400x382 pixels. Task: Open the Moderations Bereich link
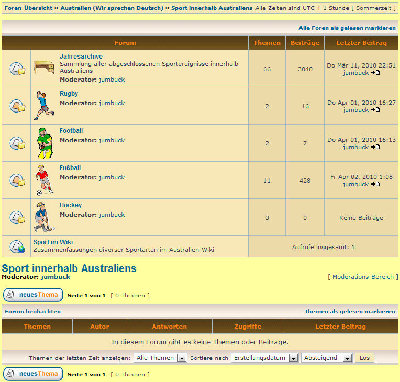363,277
